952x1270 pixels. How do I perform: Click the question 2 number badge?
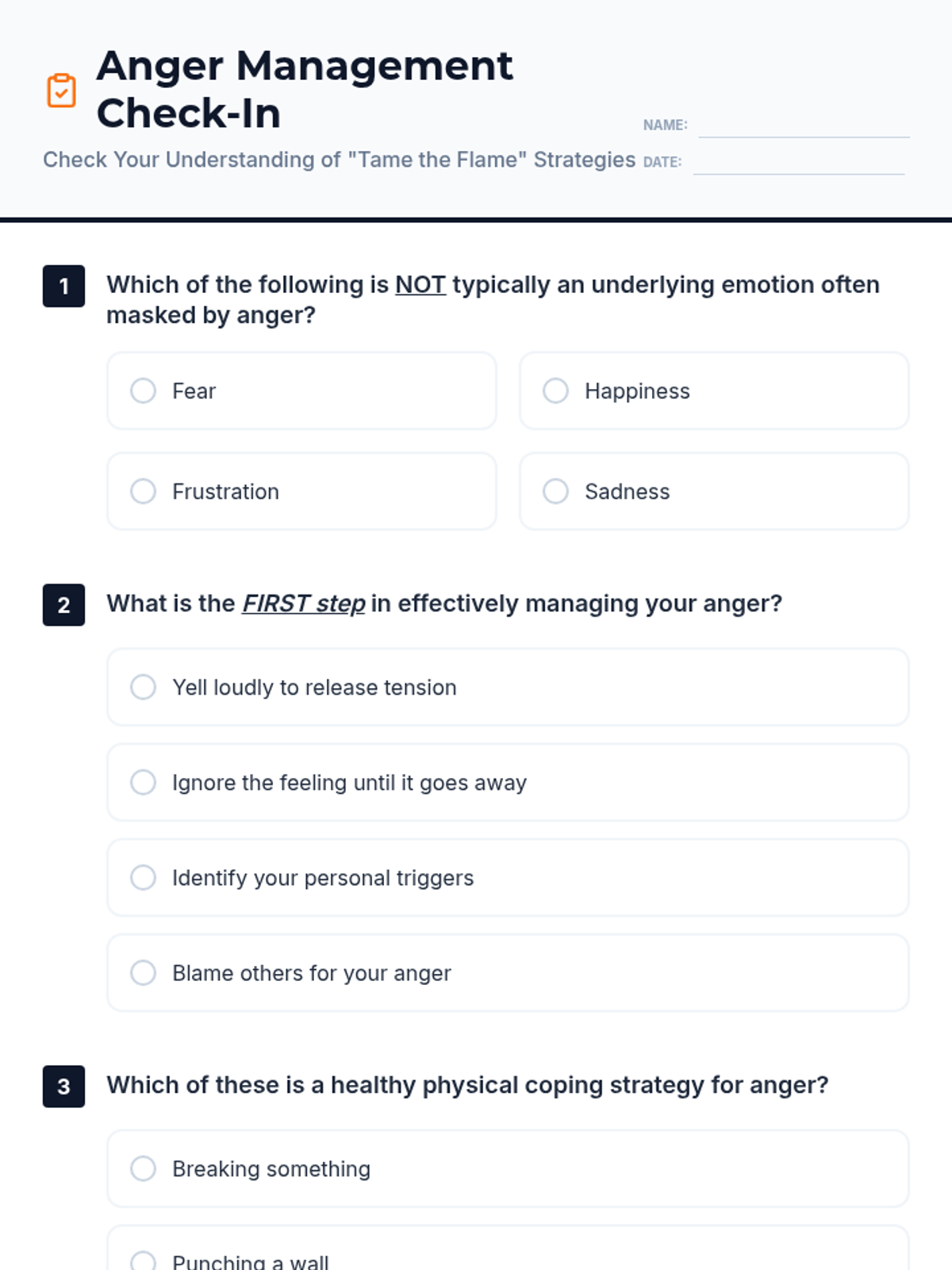[63, 605]
